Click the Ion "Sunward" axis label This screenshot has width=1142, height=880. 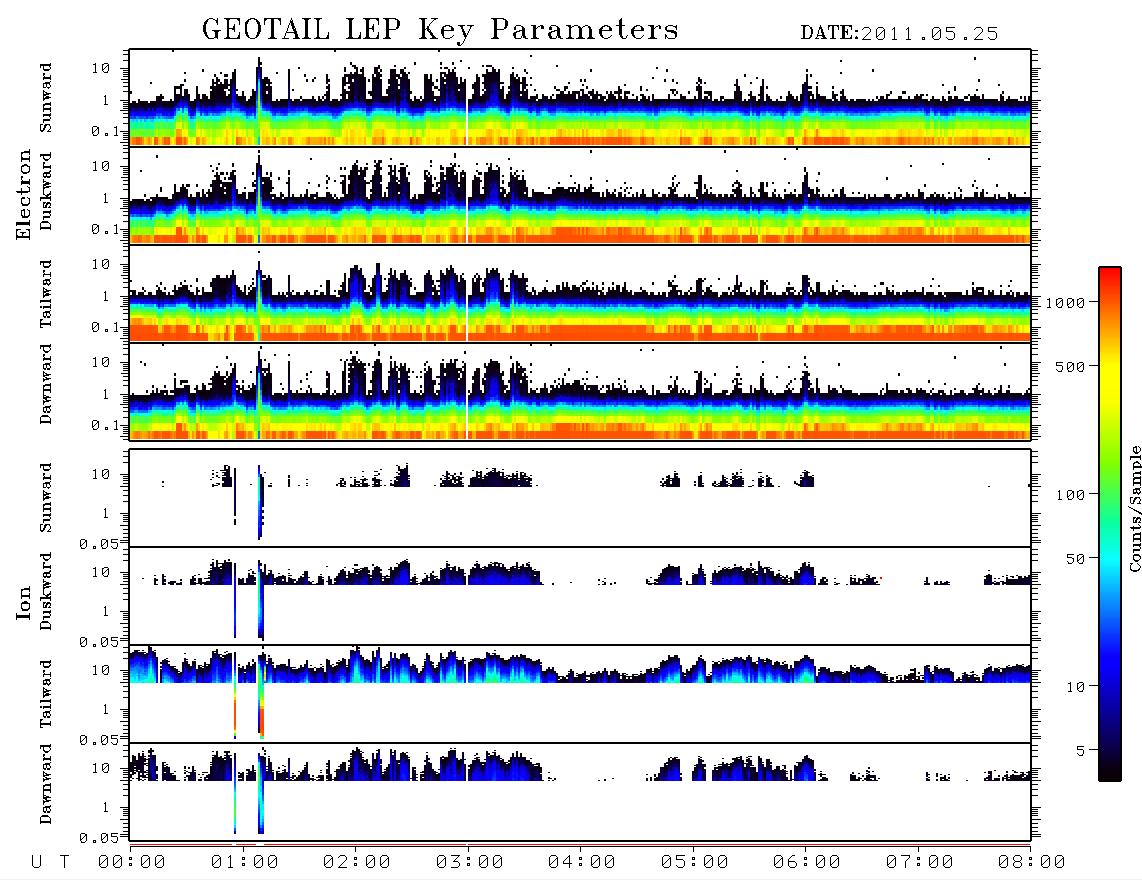coord(46,498)
